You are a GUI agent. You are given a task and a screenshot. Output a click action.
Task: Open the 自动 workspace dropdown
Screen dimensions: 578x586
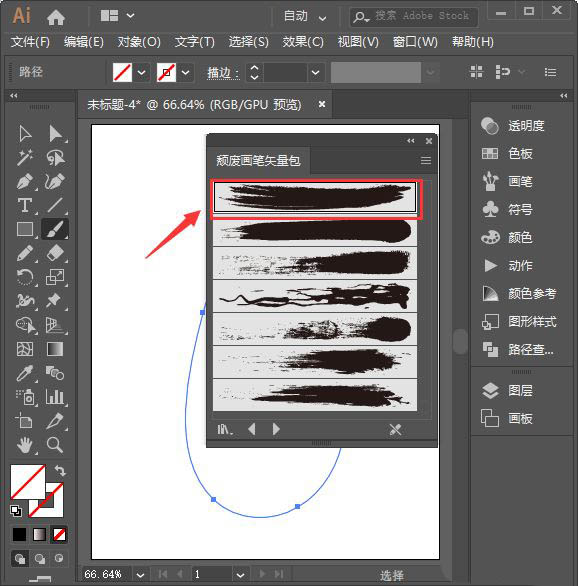(322, 18)
